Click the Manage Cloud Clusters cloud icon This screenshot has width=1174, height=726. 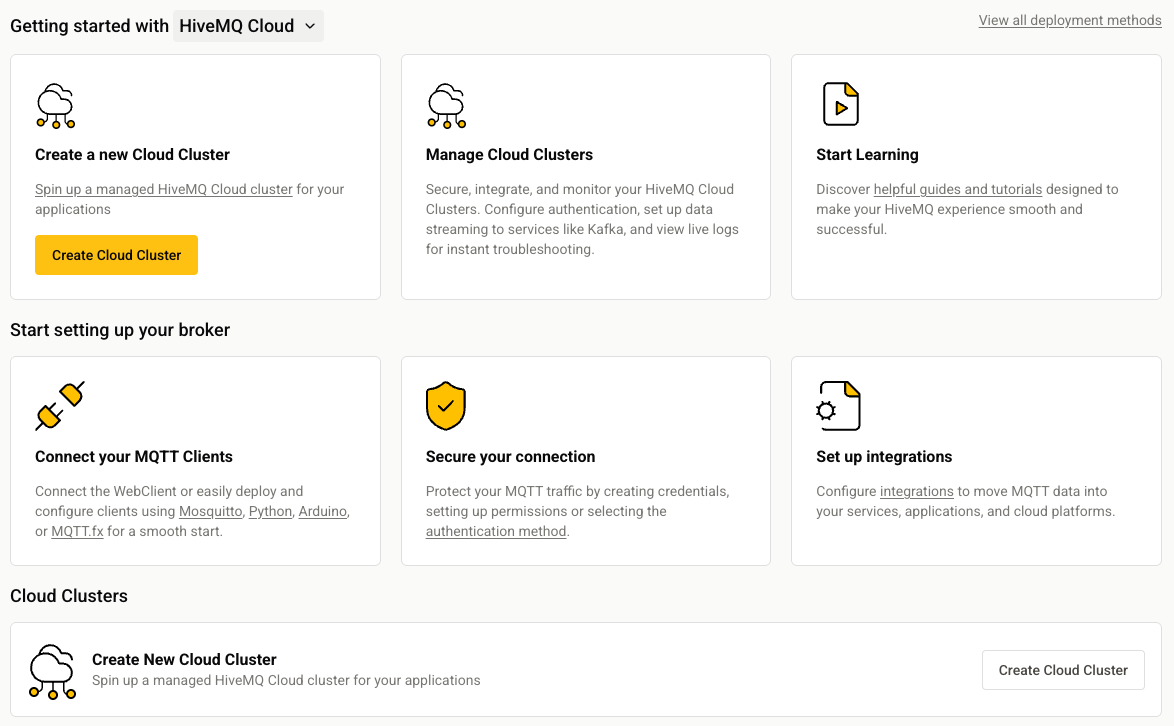click(x=447, y=105)
